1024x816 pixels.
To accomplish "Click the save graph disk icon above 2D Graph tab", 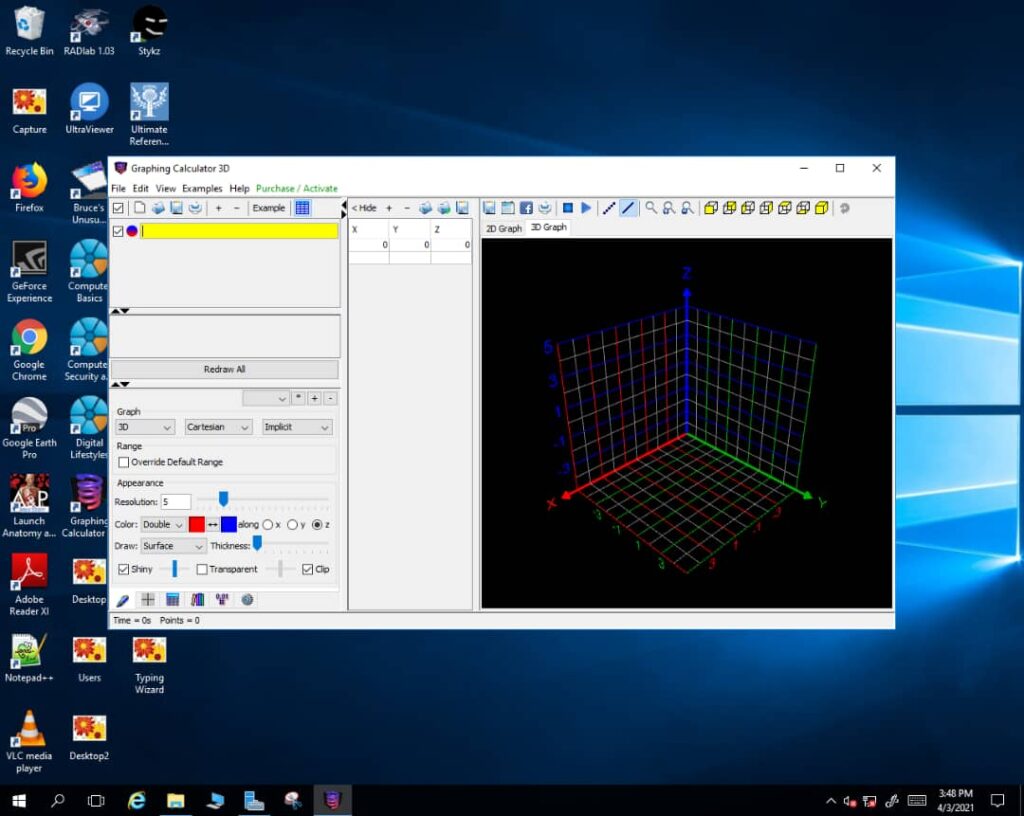I will (489, 208).
